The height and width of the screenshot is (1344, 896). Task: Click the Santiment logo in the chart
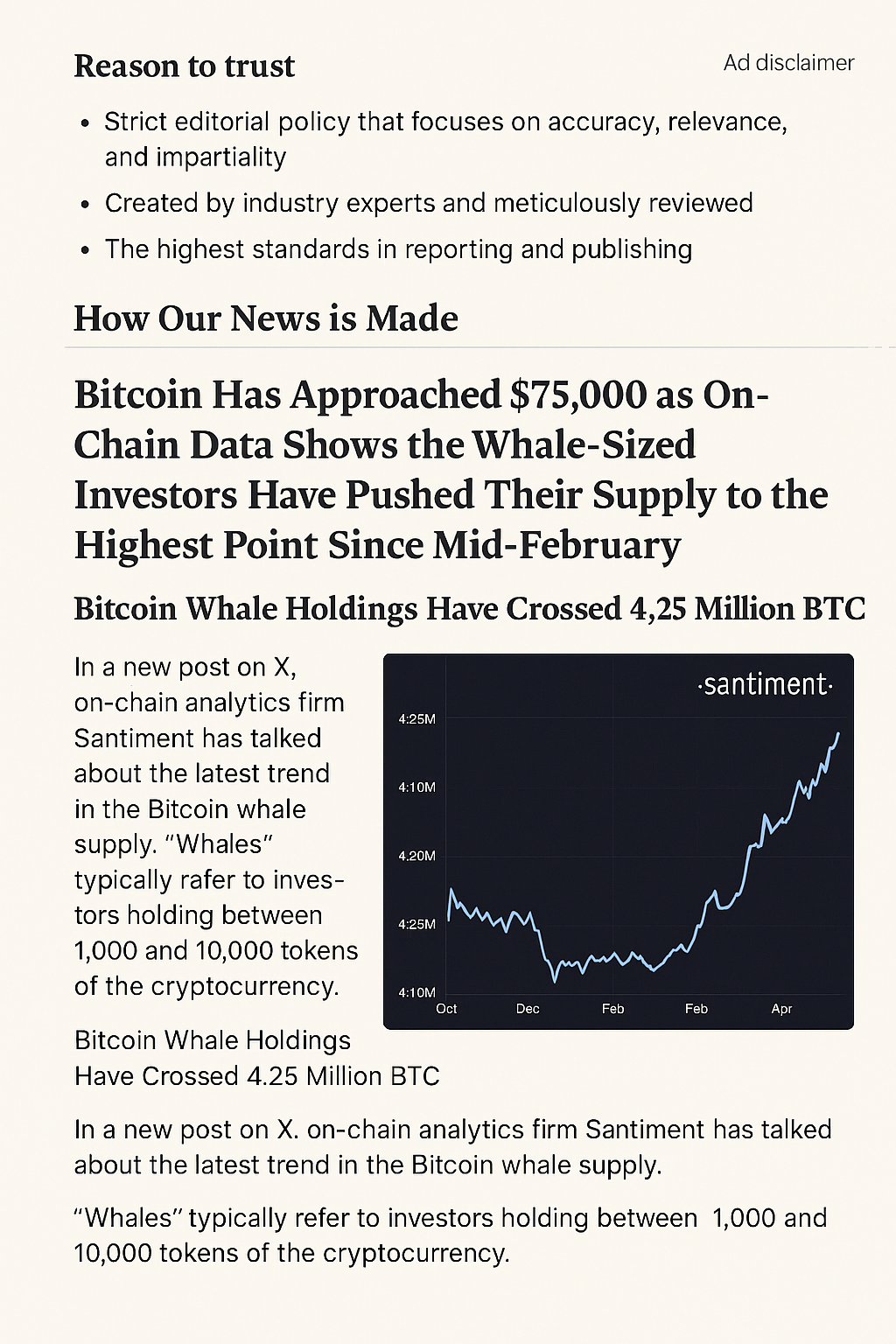(x=765, y=684)
